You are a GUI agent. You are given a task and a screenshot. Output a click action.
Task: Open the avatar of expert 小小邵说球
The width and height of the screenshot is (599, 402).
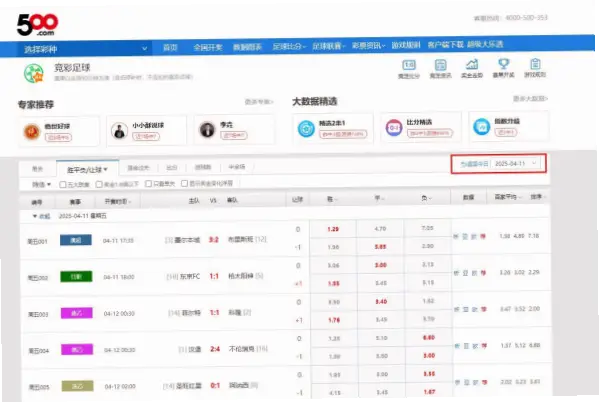119,131
